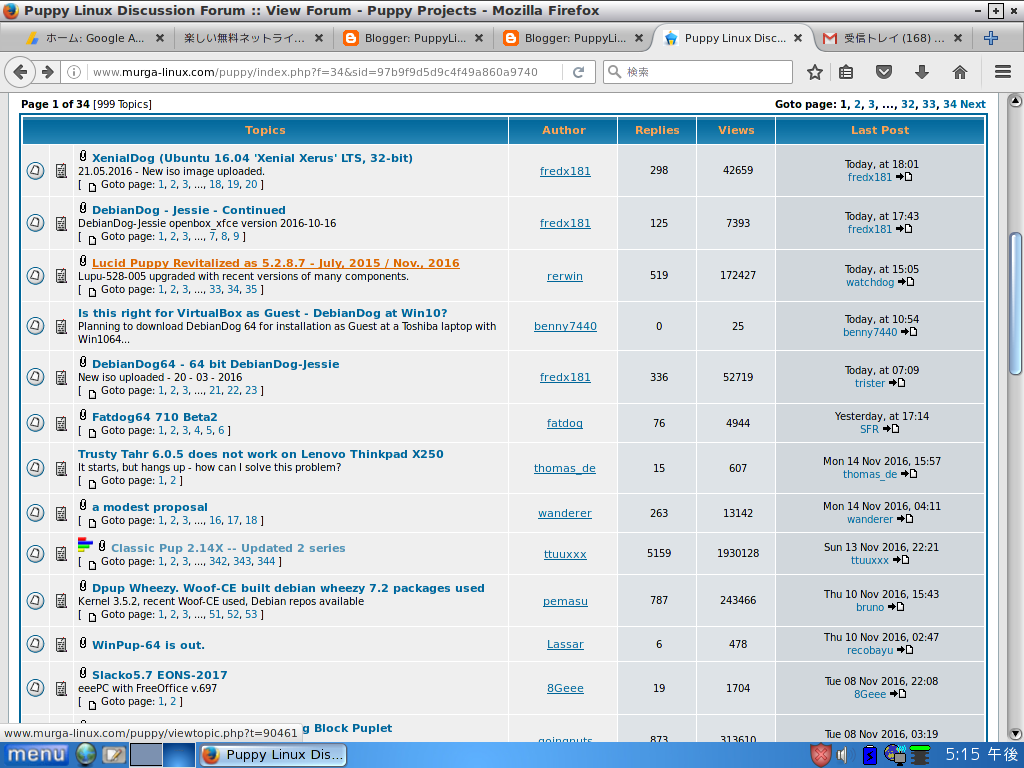The image size is (1024, 768).
Task: Open the Puppy menu button
Action: coord(37,754)
